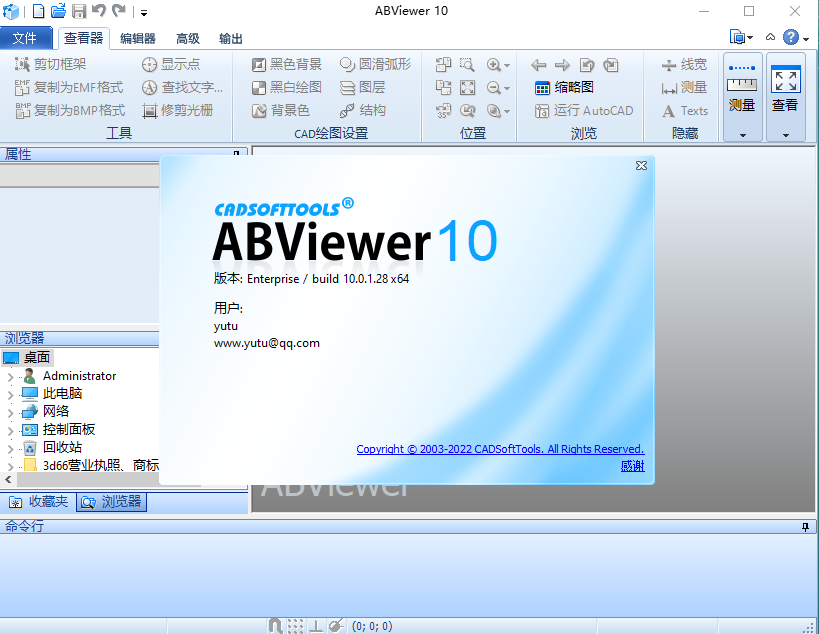
Task: Select the 剪切框架 (clip frame) tool
Action: click(x=45, y=64)
